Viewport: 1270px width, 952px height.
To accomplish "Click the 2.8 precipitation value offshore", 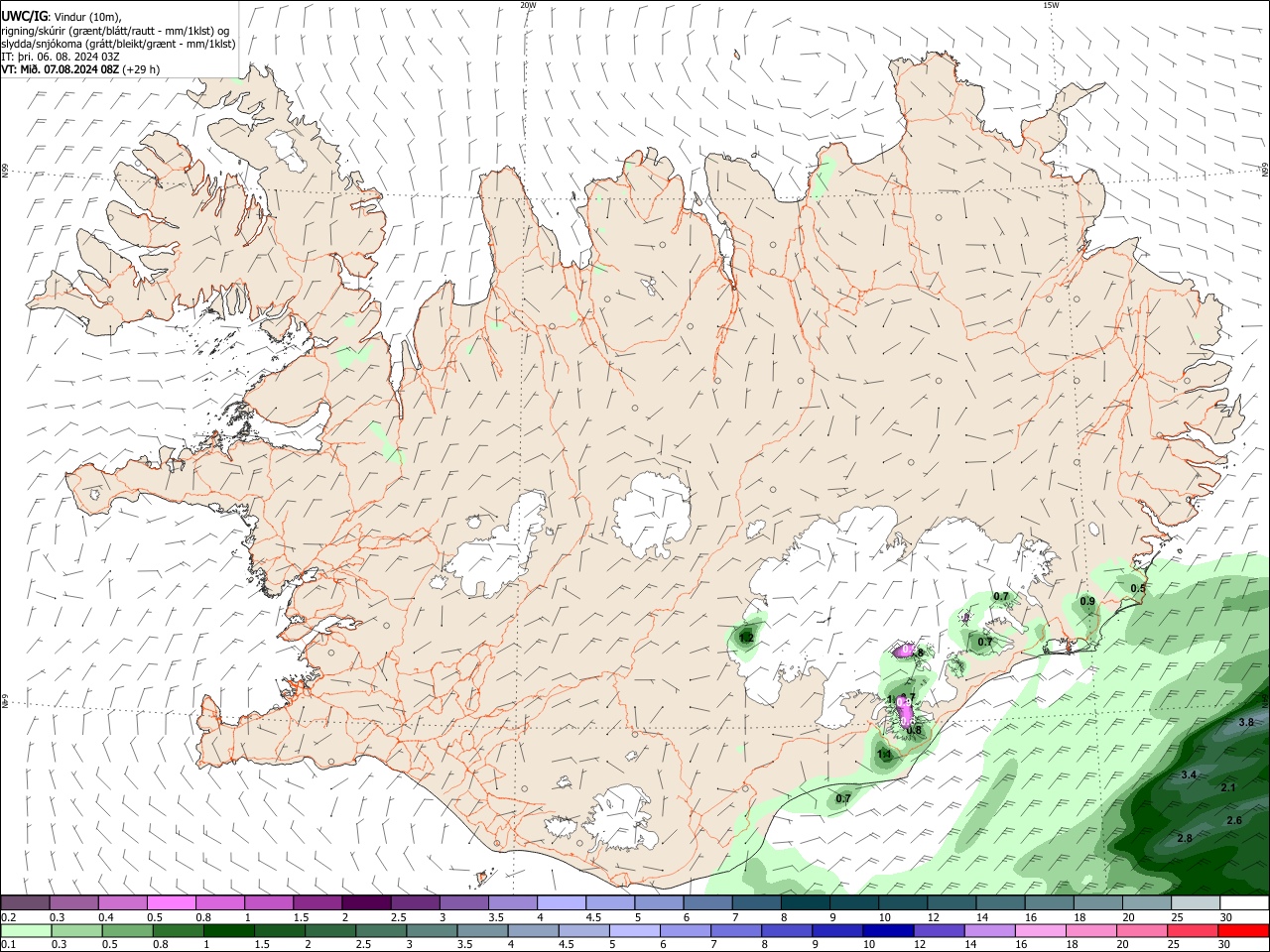I will [1184, 838].
